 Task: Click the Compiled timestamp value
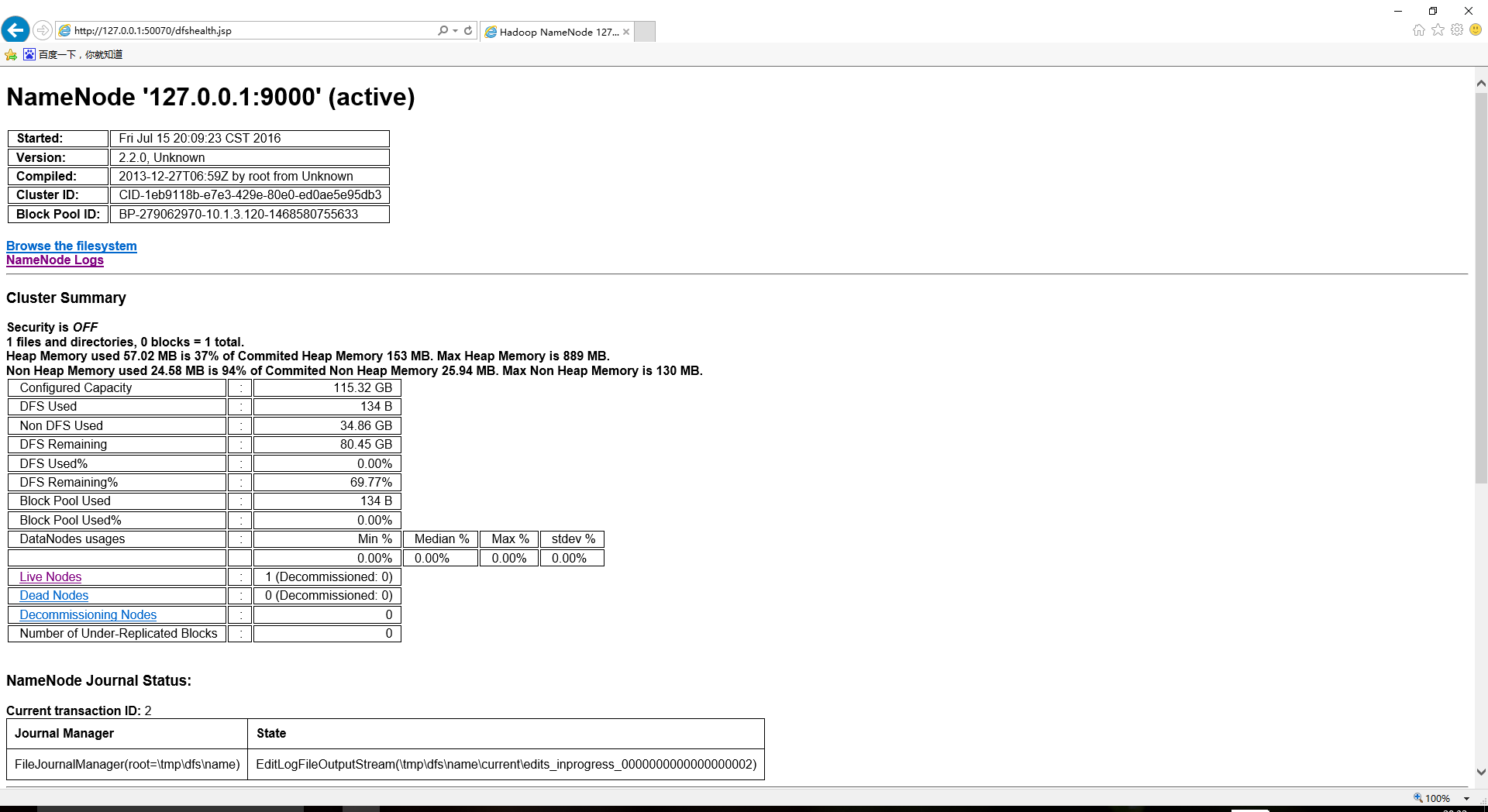(250, 176)
